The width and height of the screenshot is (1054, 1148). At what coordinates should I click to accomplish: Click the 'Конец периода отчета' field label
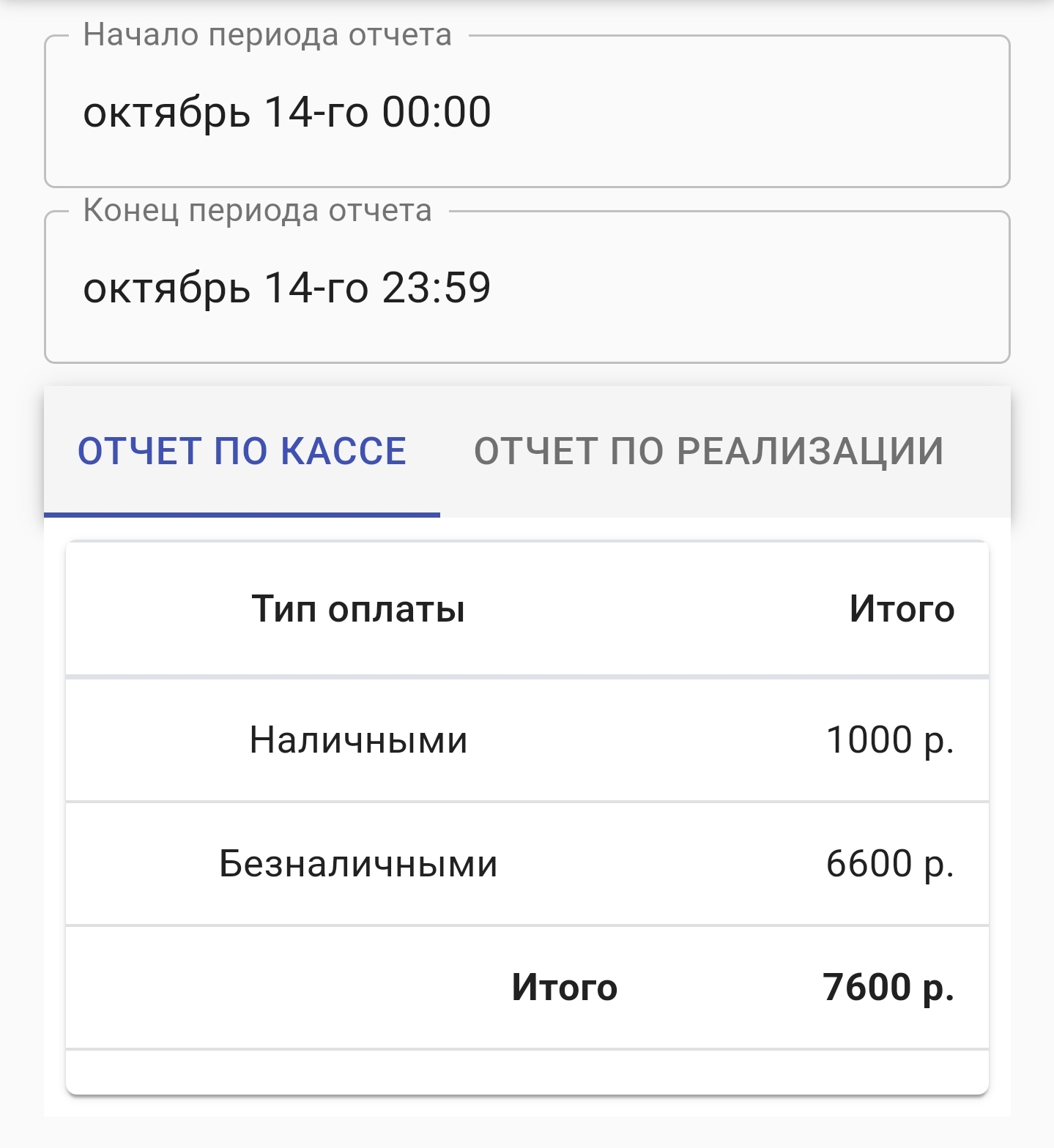(257, 211)
